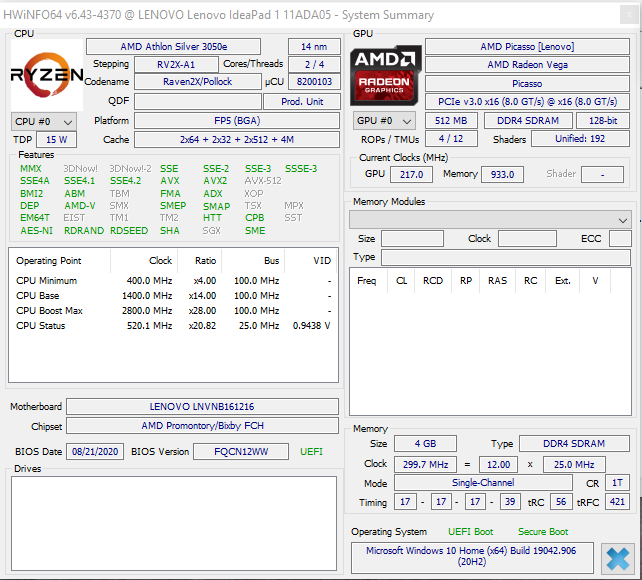Click the green UEFI label
Viewport: 642px width, 580px height.
[x=311, y=452]
